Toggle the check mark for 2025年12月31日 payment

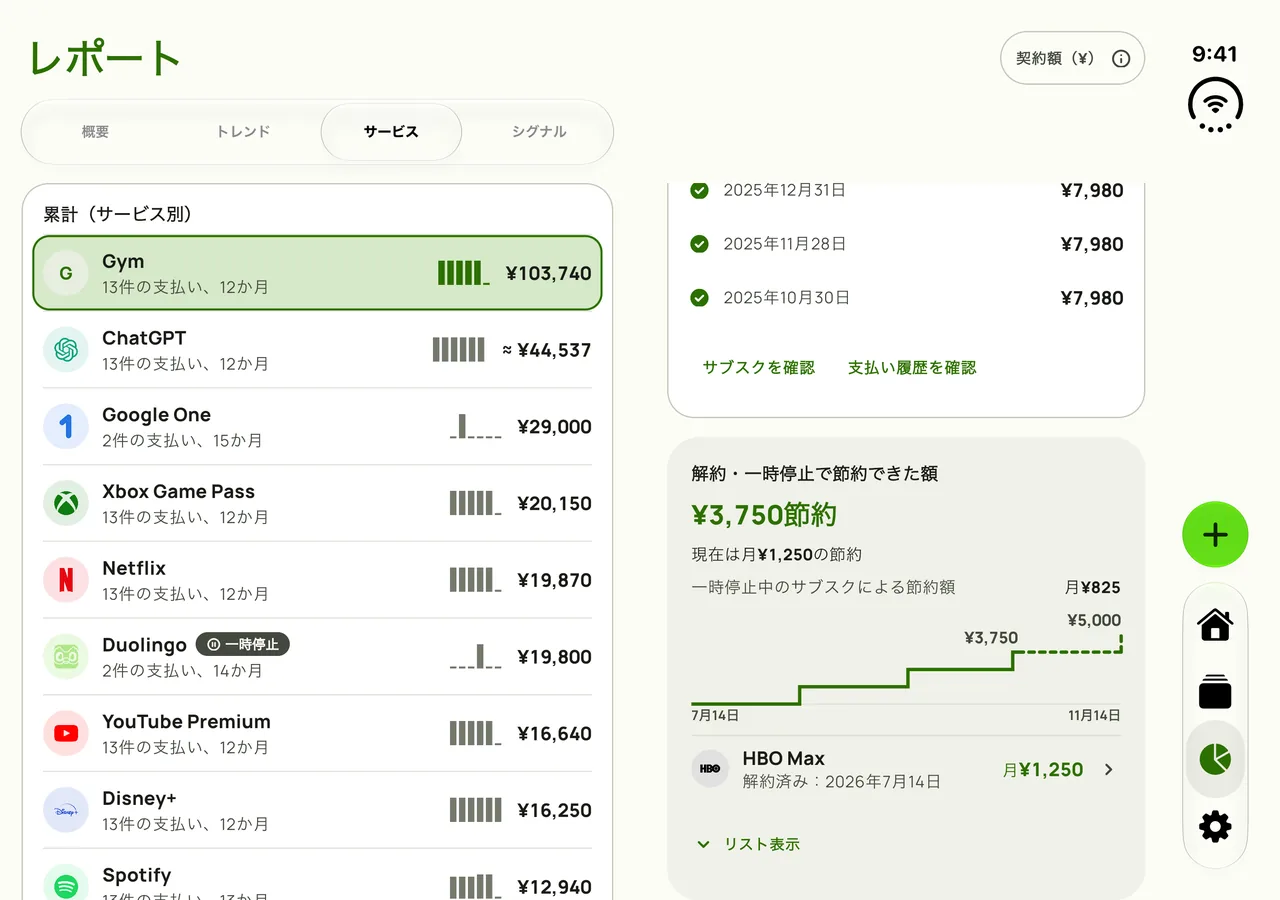[700, 190]
